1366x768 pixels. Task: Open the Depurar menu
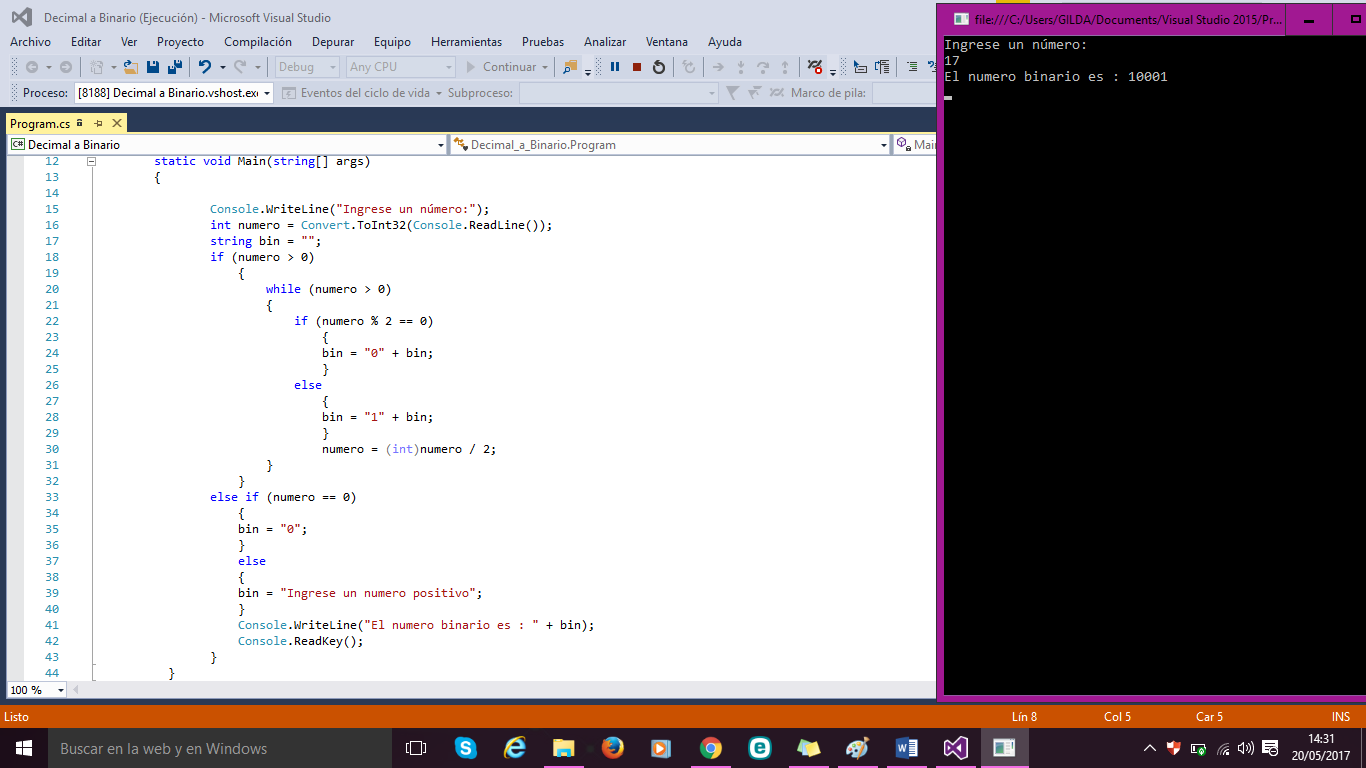pos(333,42)
